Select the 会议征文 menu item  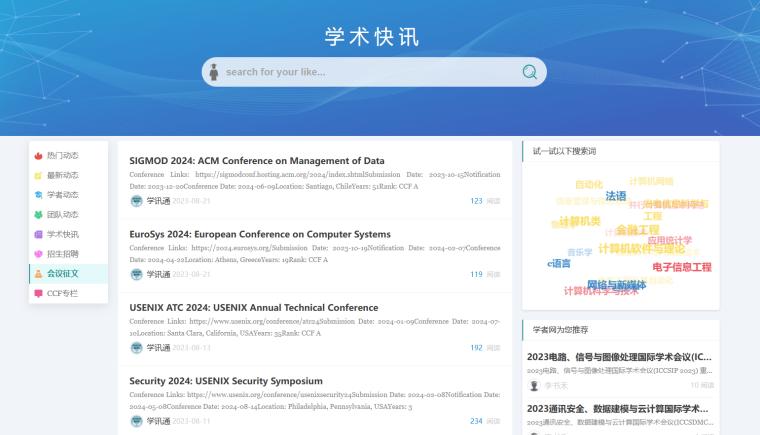(62, 273)
